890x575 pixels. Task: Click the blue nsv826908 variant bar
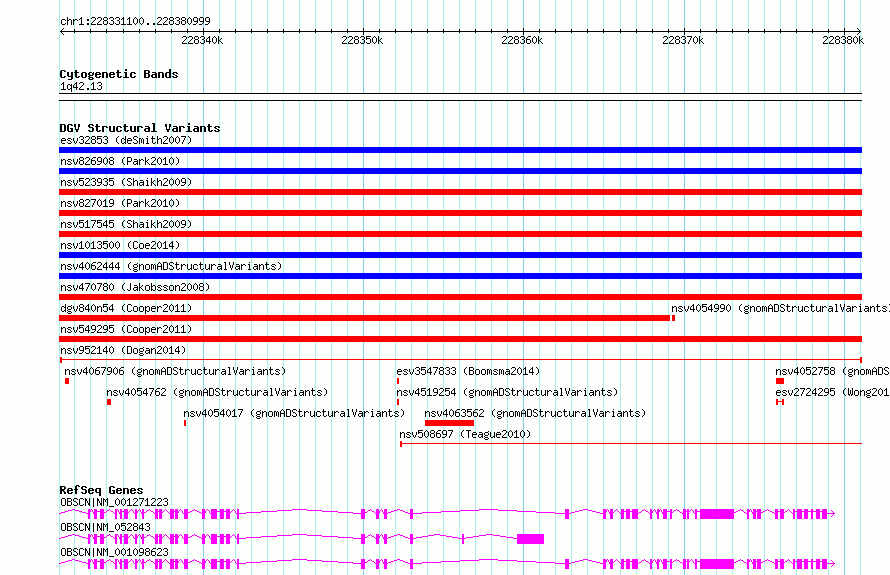coord(460,171)
